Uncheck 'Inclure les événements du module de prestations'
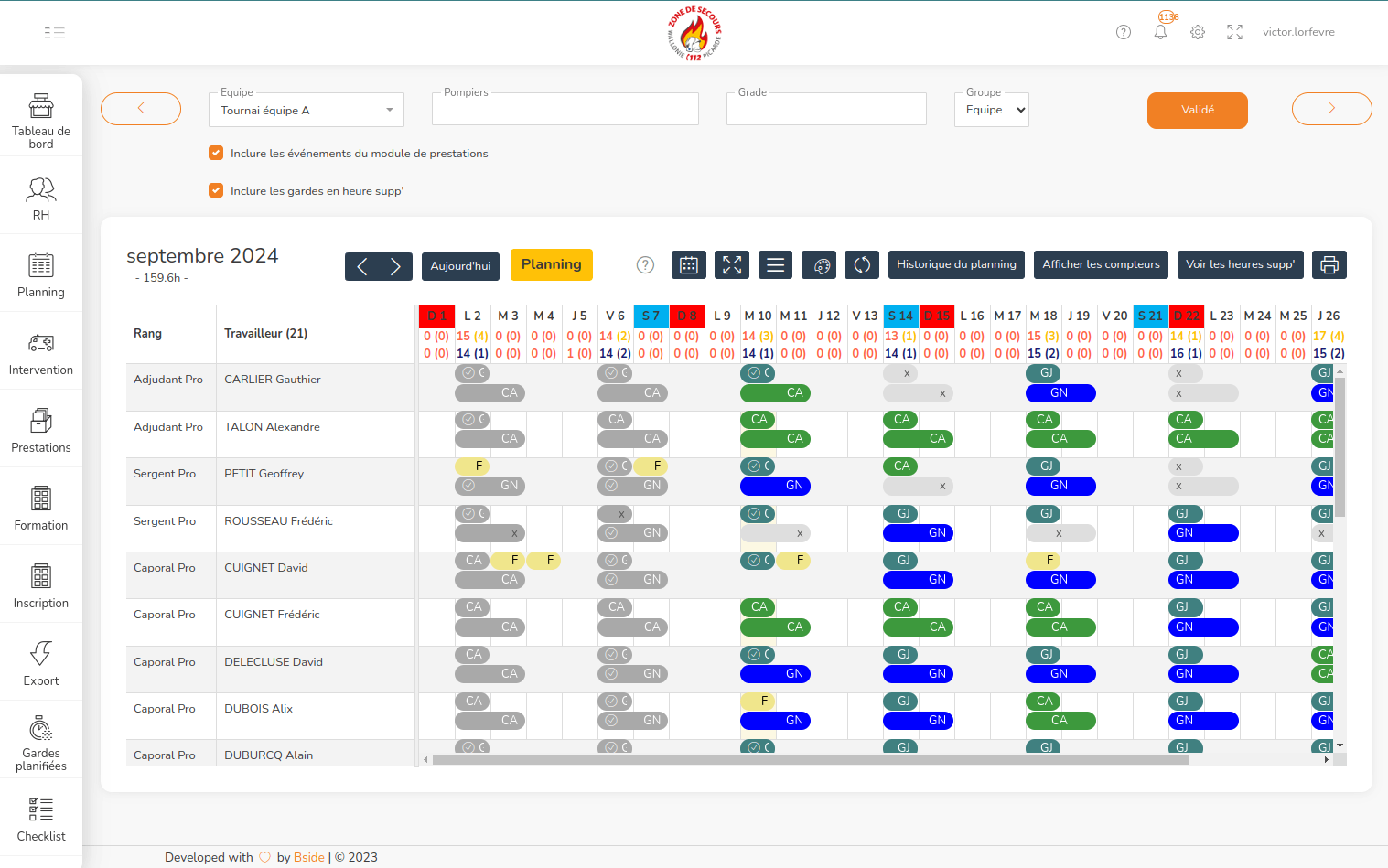1388x868 pixels. click(216, 154)
